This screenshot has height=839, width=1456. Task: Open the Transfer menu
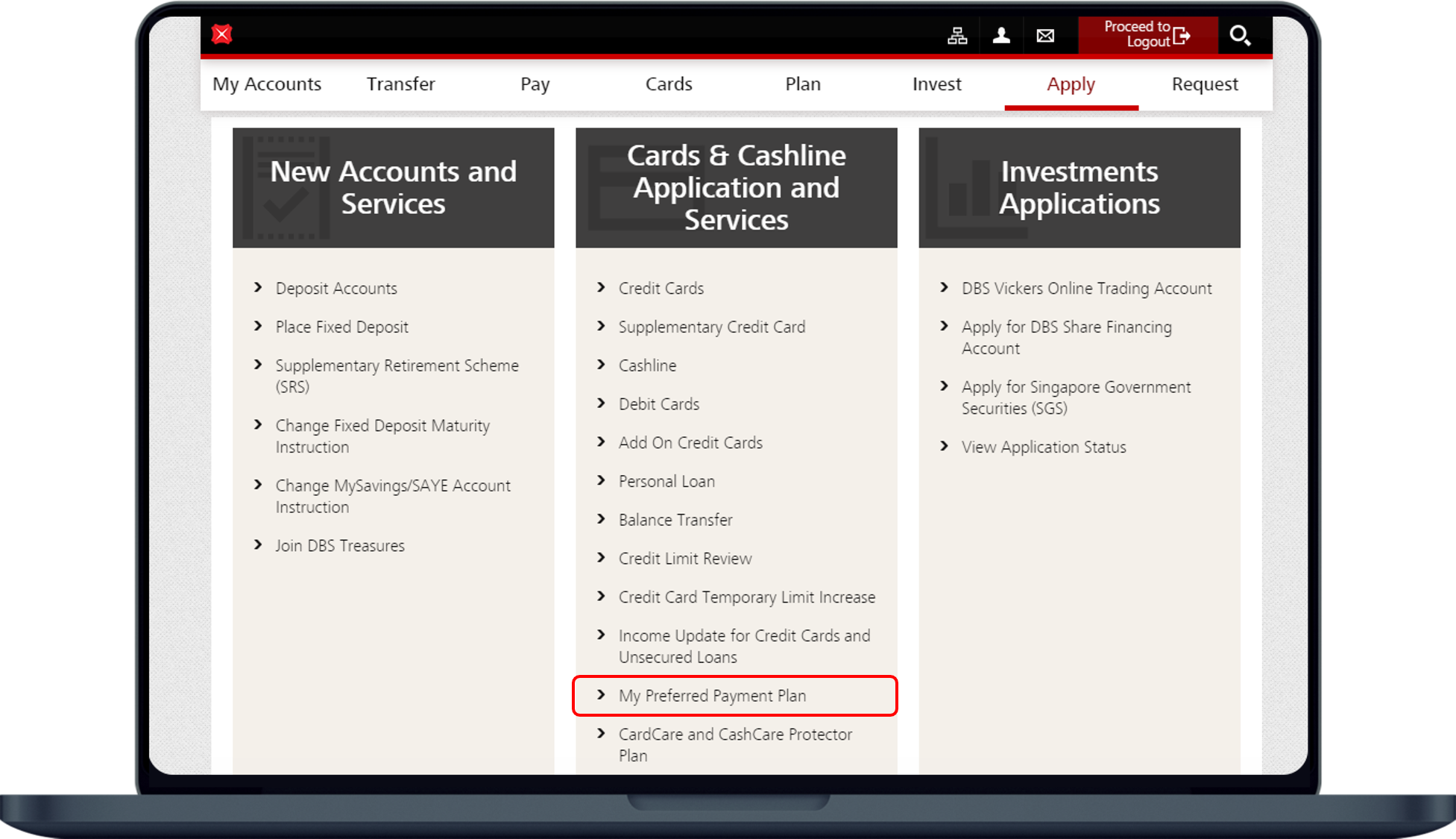coord(401,84)
